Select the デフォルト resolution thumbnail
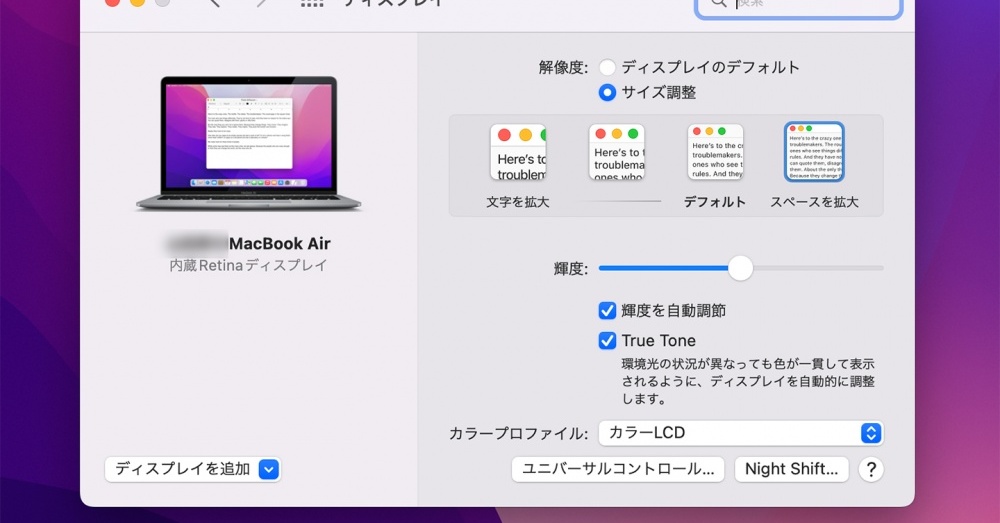The image size is (1000, 523). (715, 152)
